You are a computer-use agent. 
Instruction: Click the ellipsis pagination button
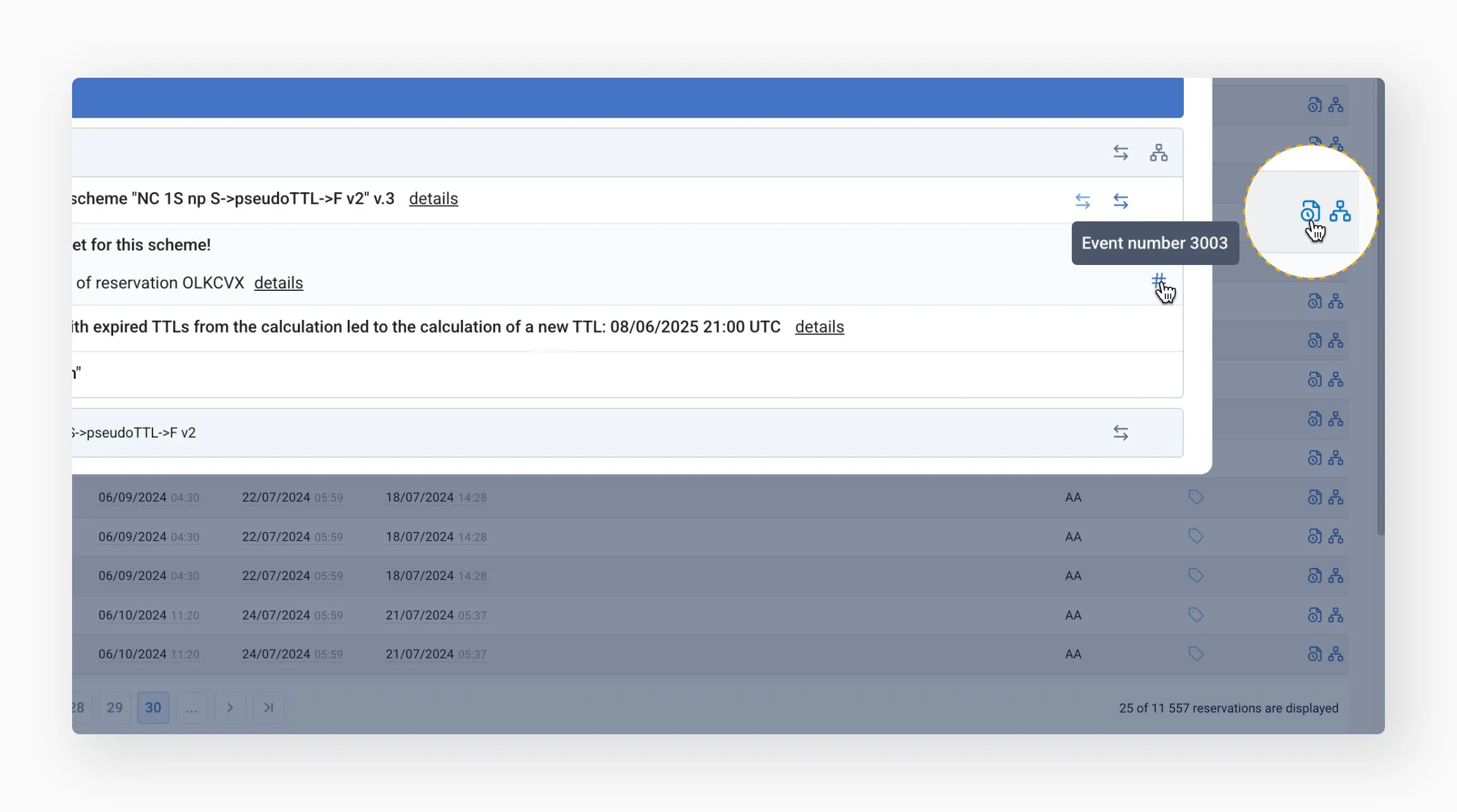[x=192, y=708]
